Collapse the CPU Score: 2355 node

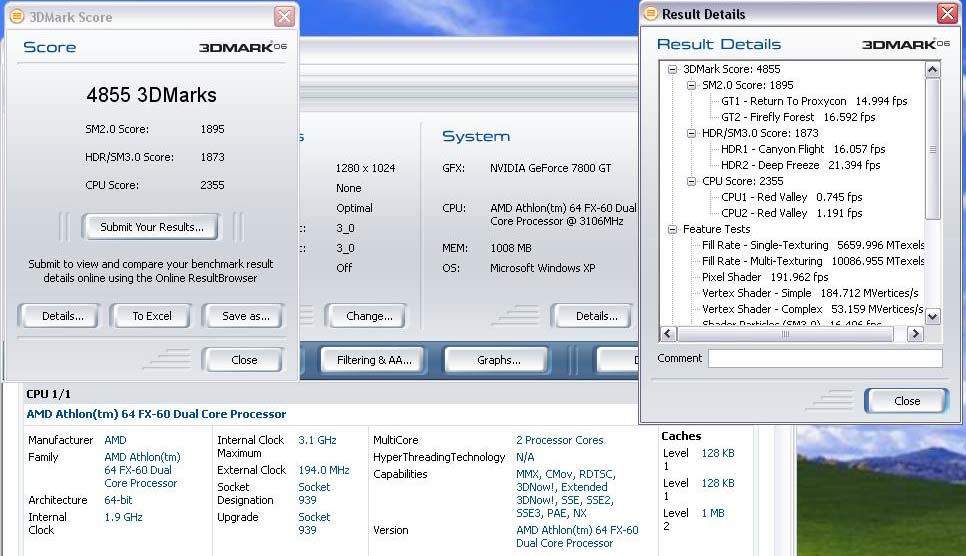[x=691, y=181]
